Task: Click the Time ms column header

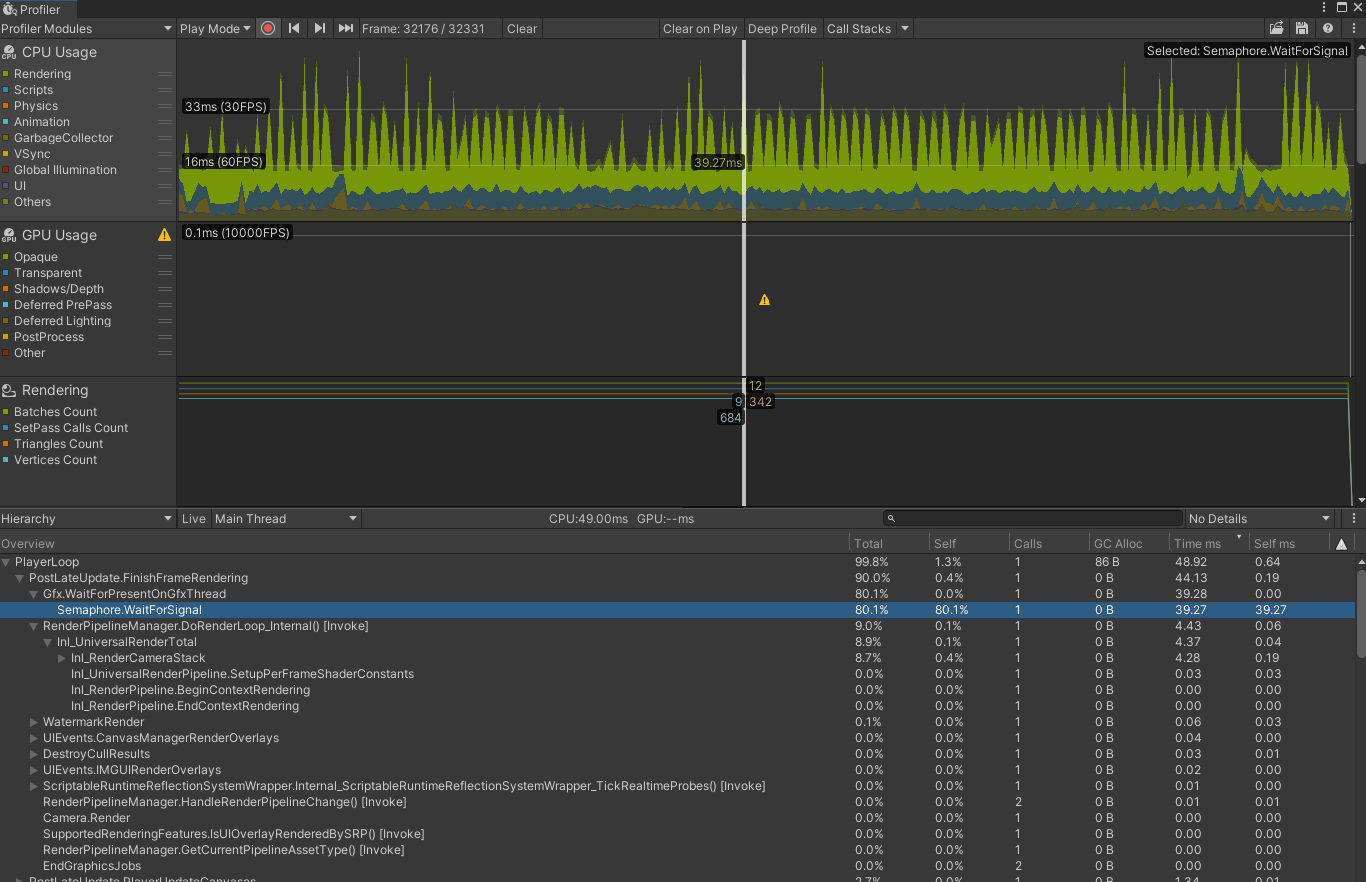Action: pos(1197,544)
